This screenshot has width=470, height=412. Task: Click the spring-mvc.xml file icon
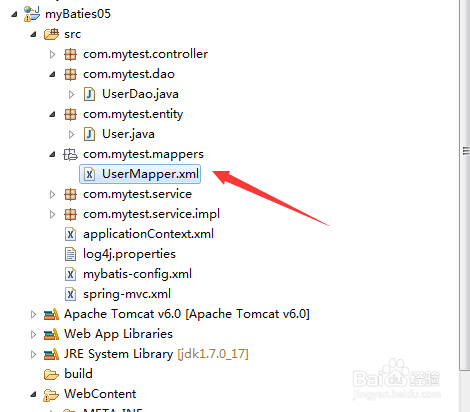tap(70, 294)
